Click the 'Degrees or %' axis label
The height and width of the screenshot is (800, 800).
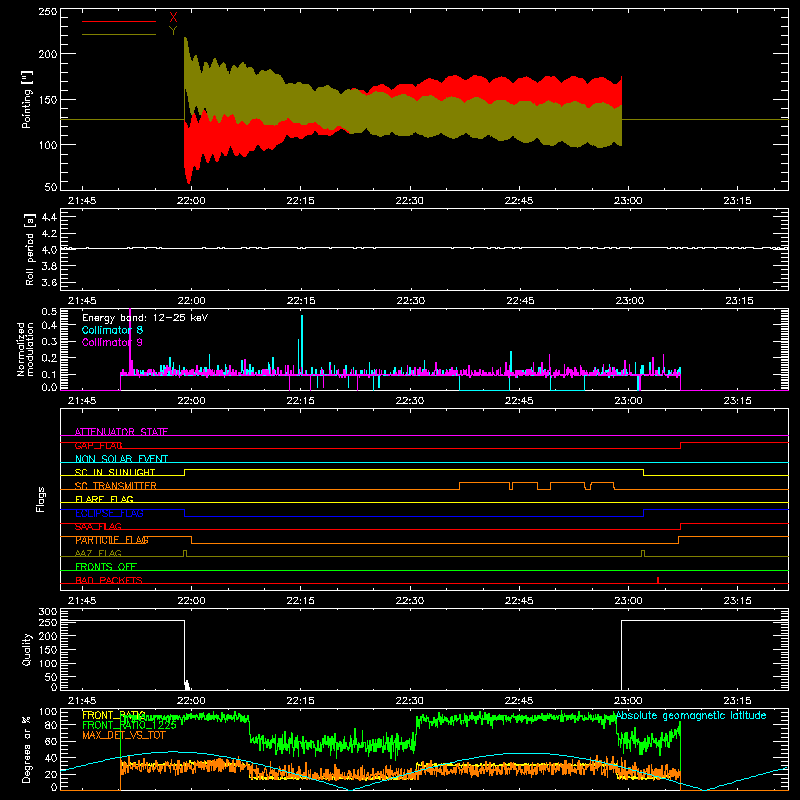tap(27, 749)
